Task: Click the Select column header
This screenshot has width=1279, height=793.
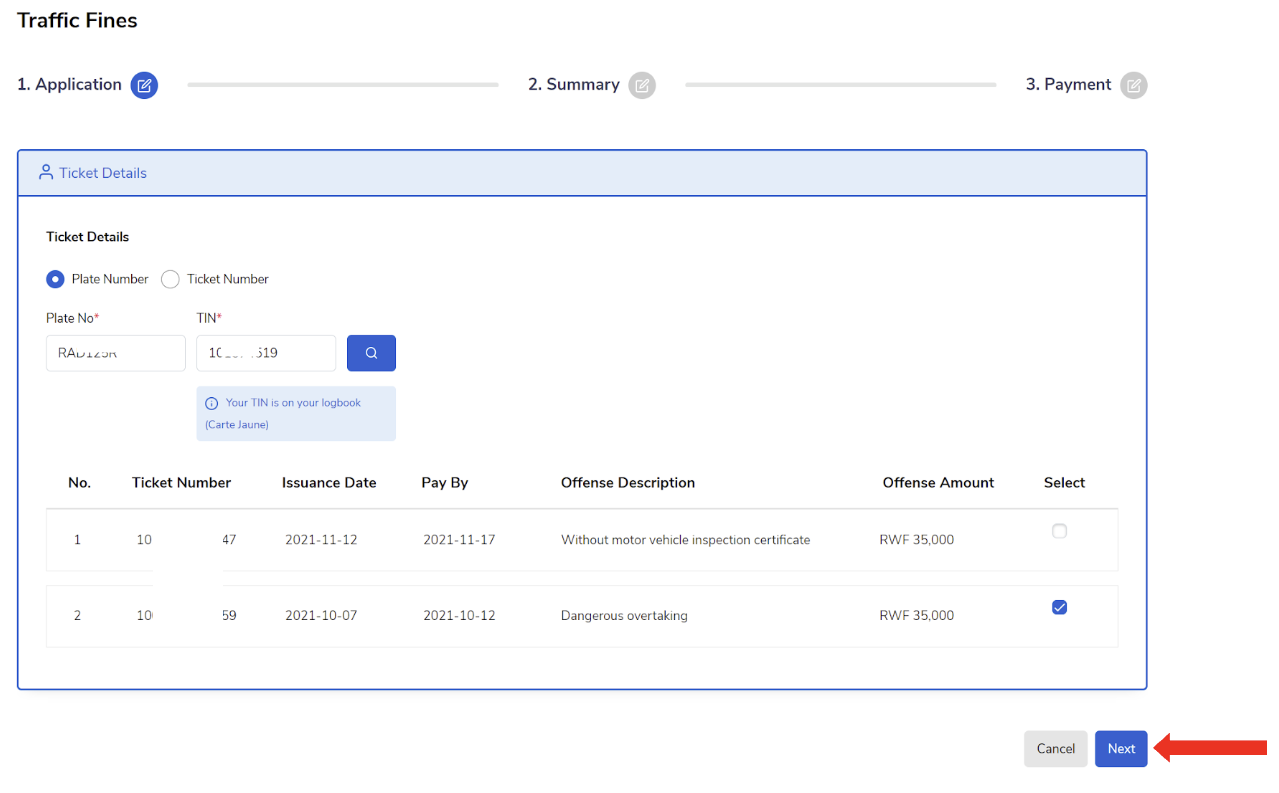Action: coord(1064,483)
